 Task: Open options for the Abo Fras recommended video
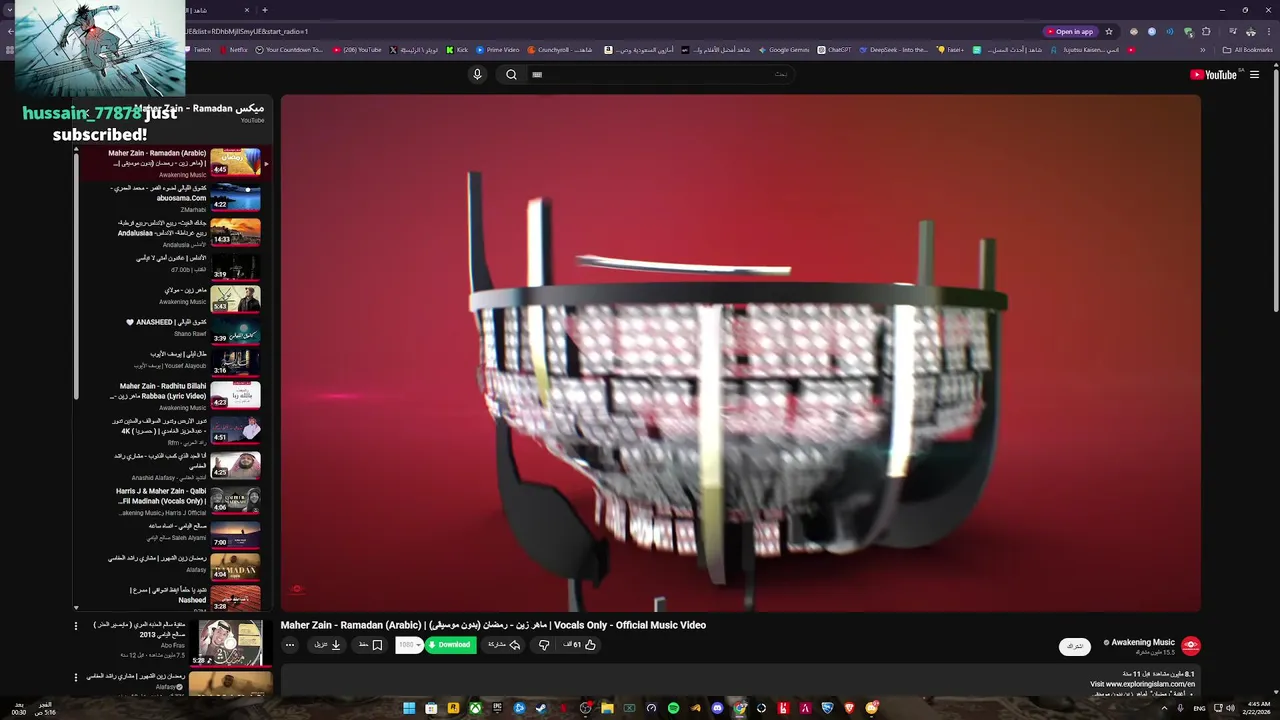pyautogui.click(x=75, y=626)
